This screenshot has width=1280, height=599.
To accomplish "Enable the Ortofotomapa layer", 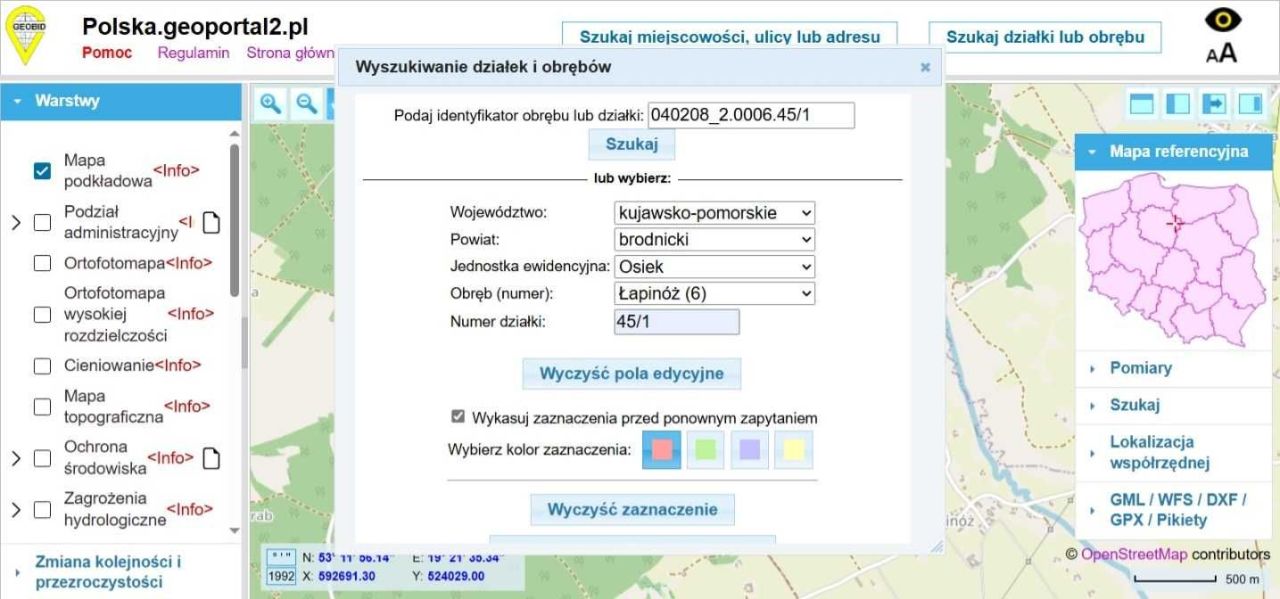I will (41, 263).
